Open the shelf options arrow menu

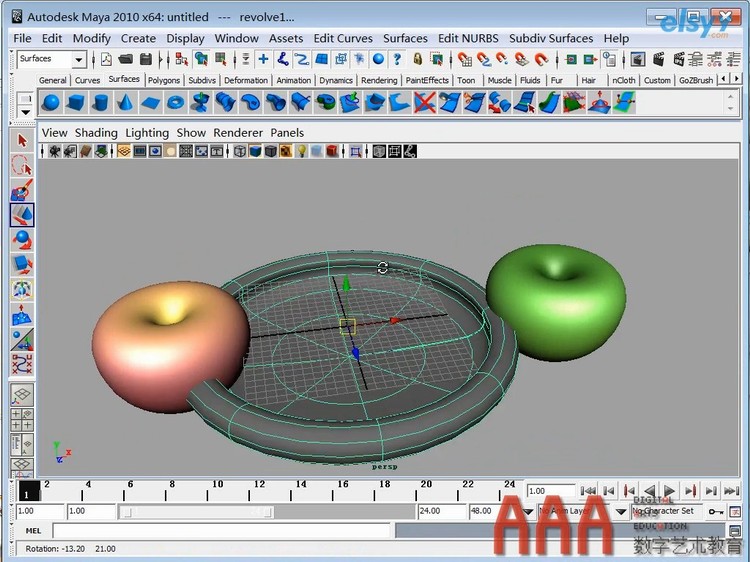(25, 113)
